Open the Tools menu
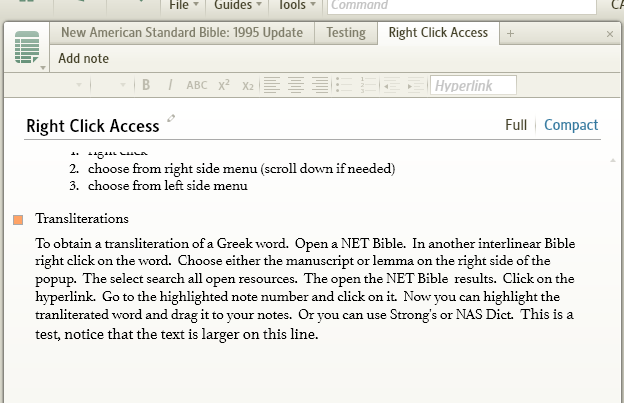The height and width of the screenshot is (403, 624). (296, 5)
